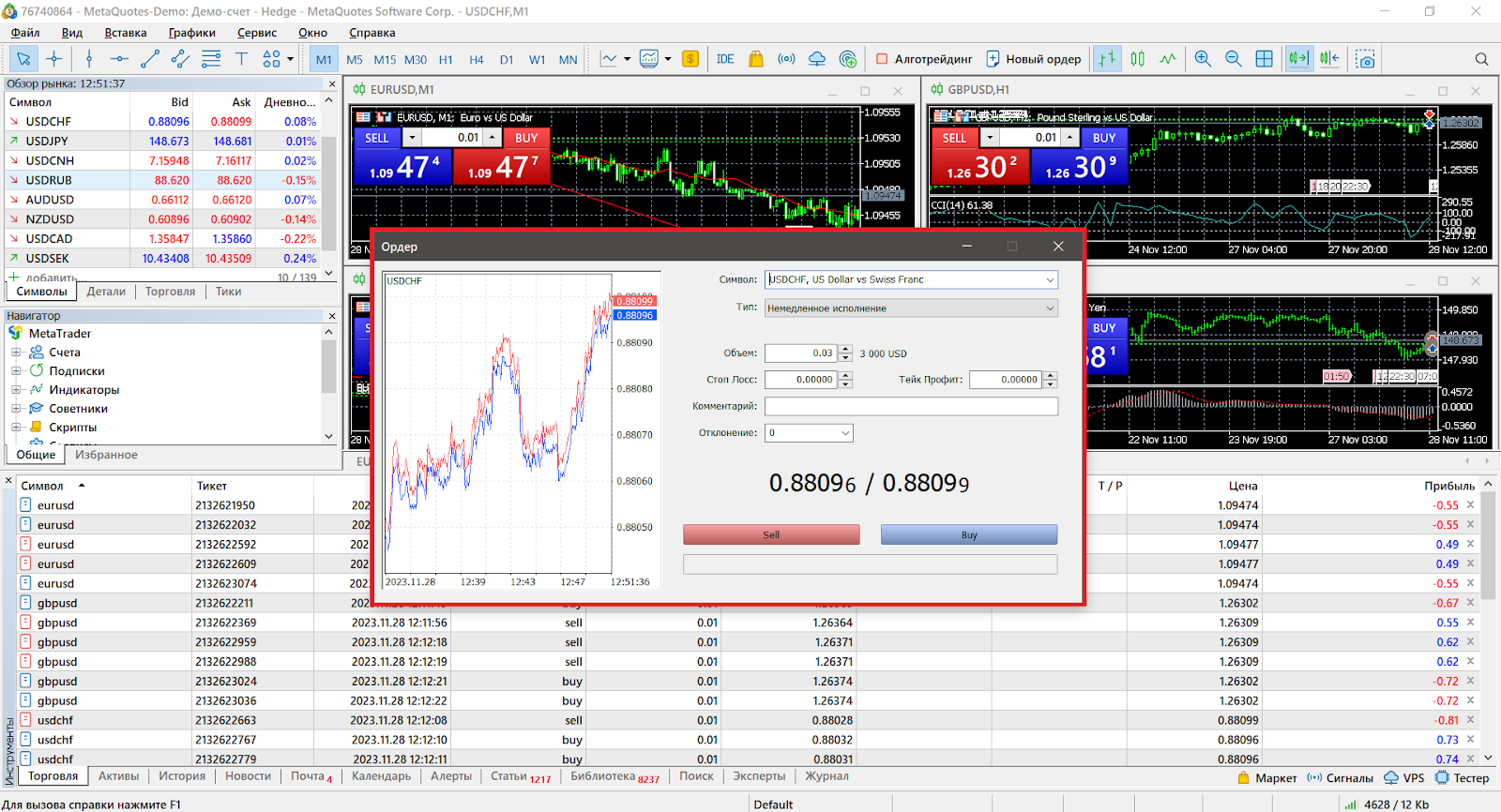This screenshot has width=1501, height=812.
Task: Expand the Deviation combo box
Action: click(845, 433)
